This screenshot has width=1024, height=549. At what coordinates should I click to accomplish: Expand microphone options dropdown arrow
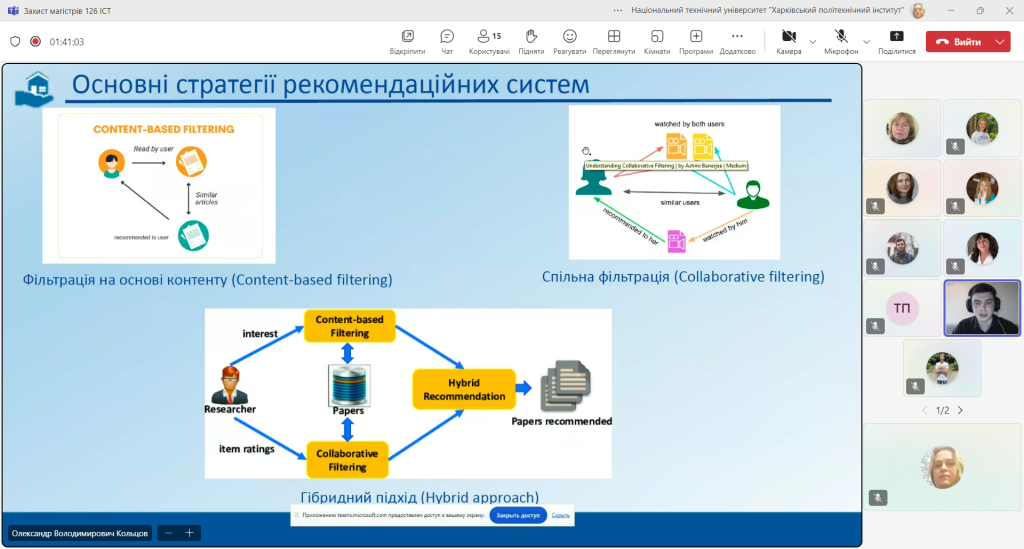point(867,42)
